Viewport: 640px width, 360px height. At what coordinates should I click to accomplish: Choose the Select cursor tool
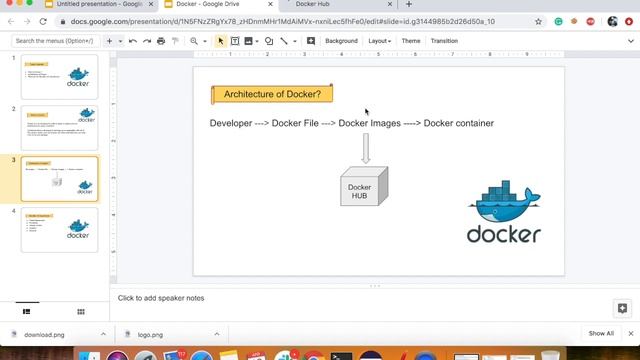point(220,41)
